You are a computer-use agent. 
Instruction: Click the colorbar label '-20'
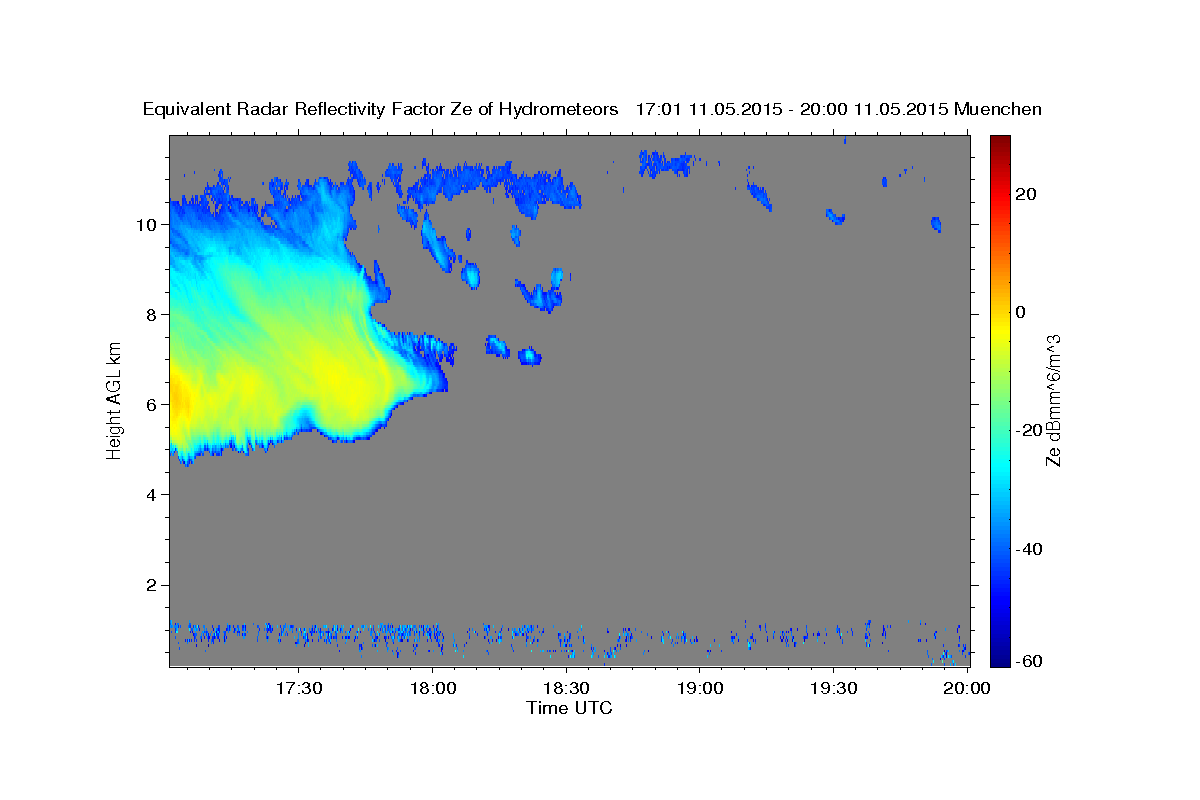pyautogui.click(x=1029, y=430)
